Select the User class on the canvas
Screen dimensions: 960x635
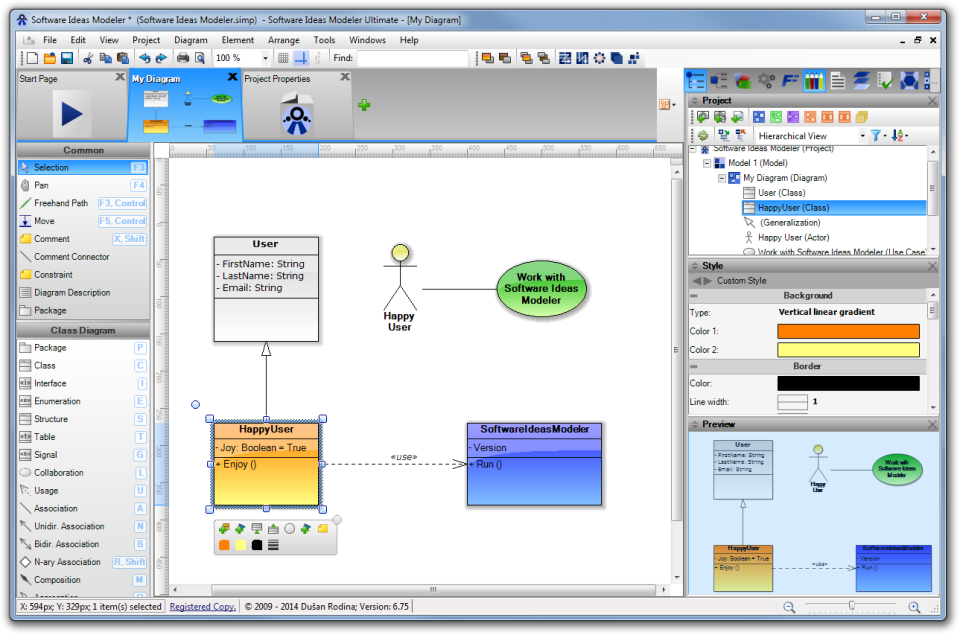tap(266, 289)
